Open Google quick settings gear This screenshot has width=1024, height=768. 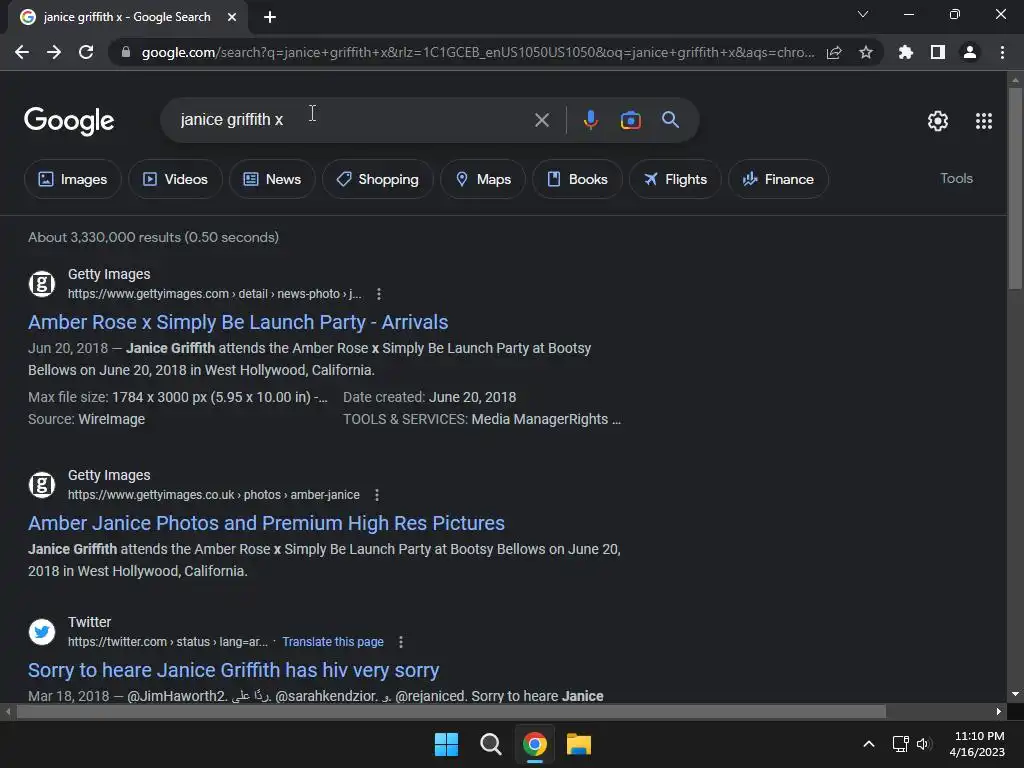[x=938, y=121]
